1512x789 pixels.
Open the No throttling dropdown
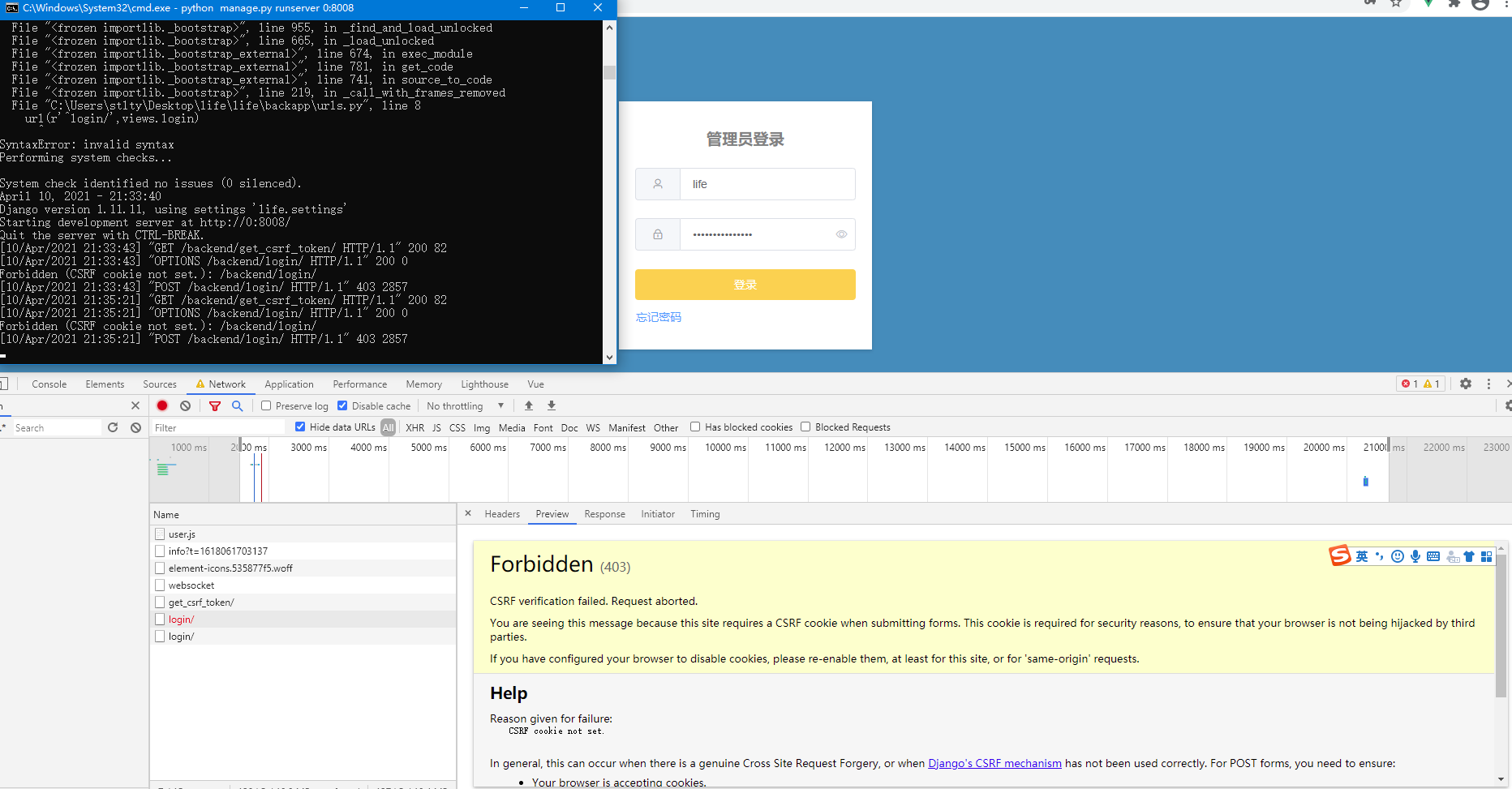466,405
